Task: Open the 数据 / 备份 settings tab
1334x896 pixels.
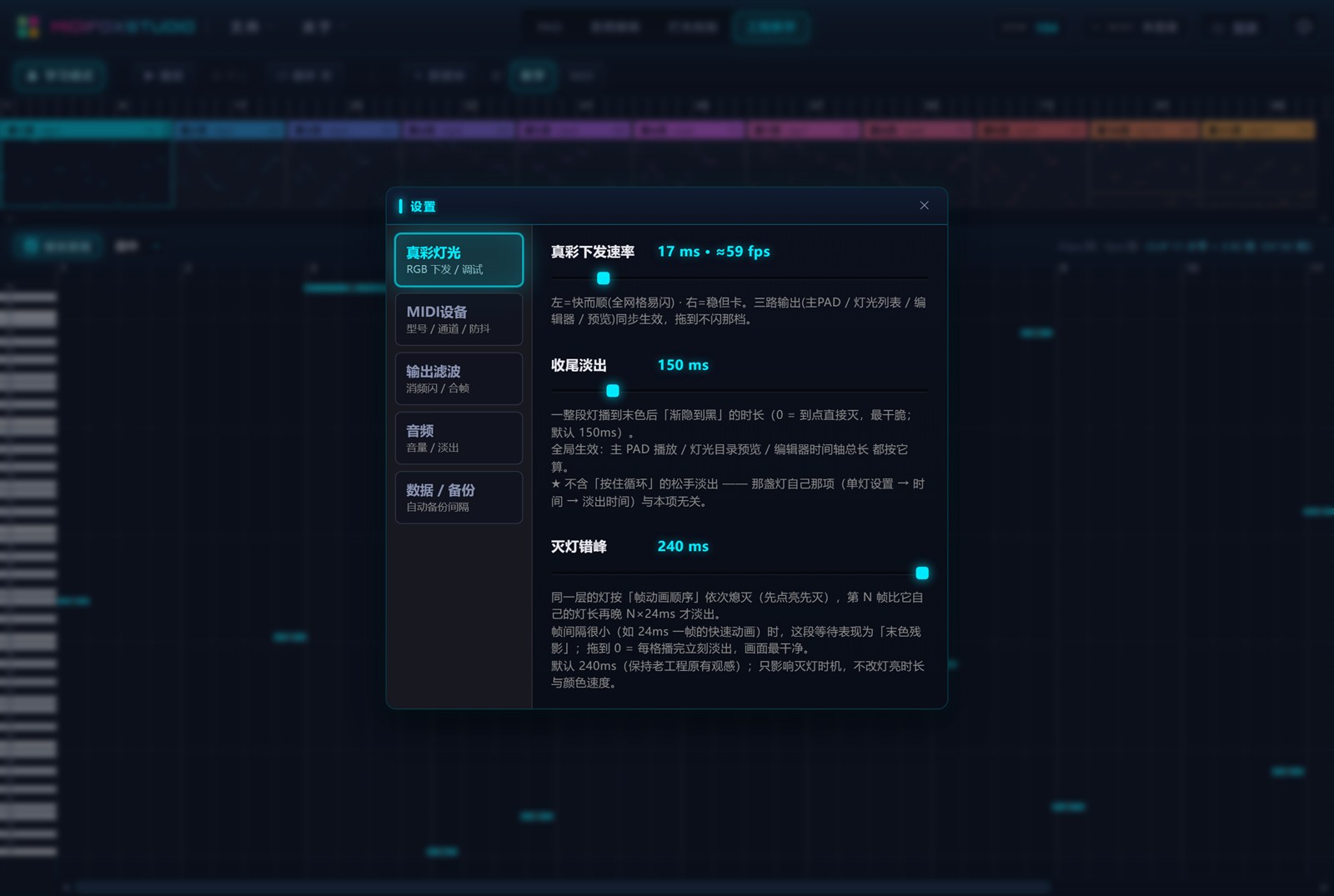Action: [459, 498]
